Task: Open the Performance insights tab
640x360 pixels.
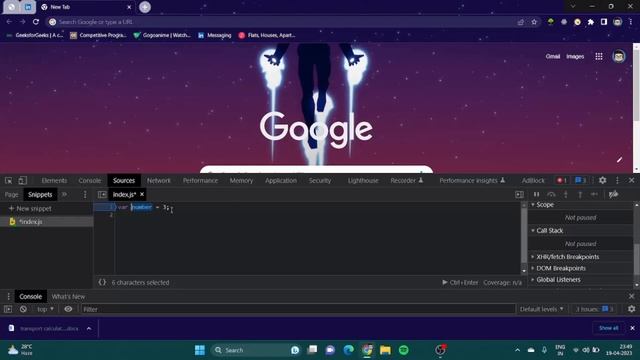Action: 472,180
